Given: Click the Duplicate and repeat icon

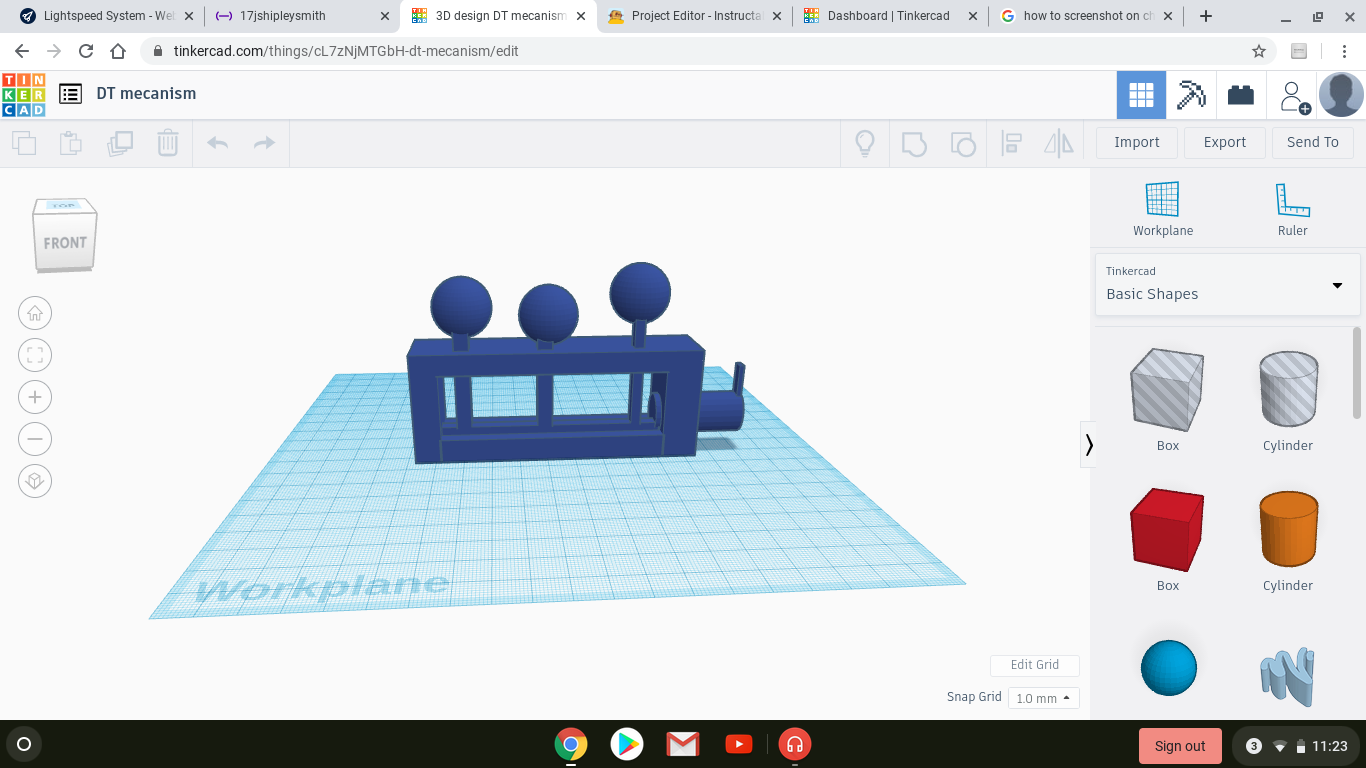Looking at the screenshot, I should pyautogui.click(x=120, y=143).
